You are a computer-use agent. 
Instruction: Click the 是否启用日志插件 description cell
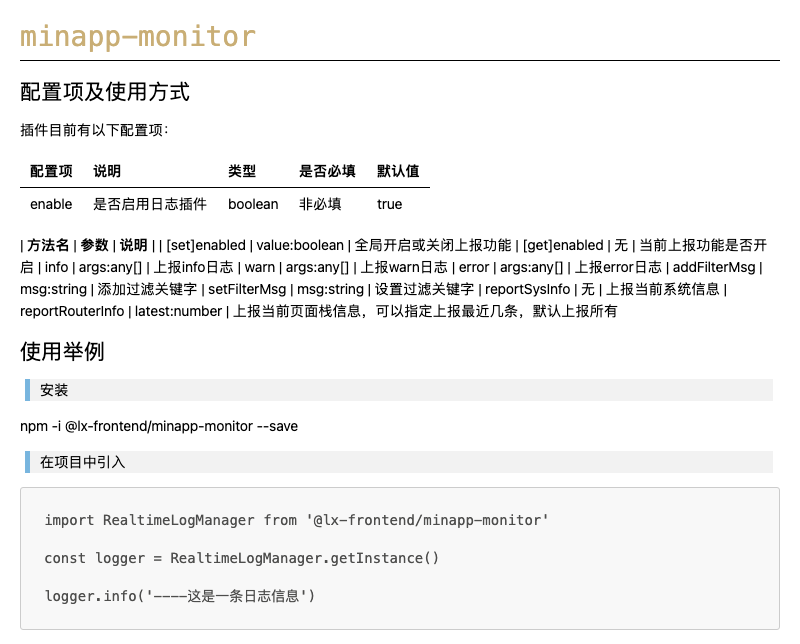(149, 204)
